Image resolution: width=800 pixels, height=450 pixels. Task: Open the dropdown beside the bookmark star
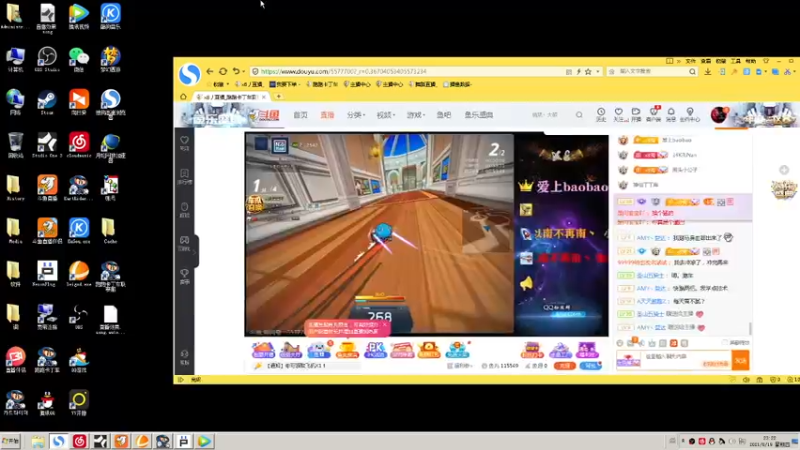click(597, 71)
